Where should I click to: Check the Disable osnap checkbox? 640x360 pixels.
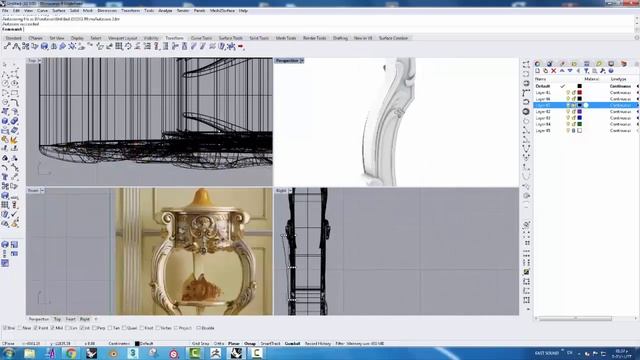[x=198, y=328]
